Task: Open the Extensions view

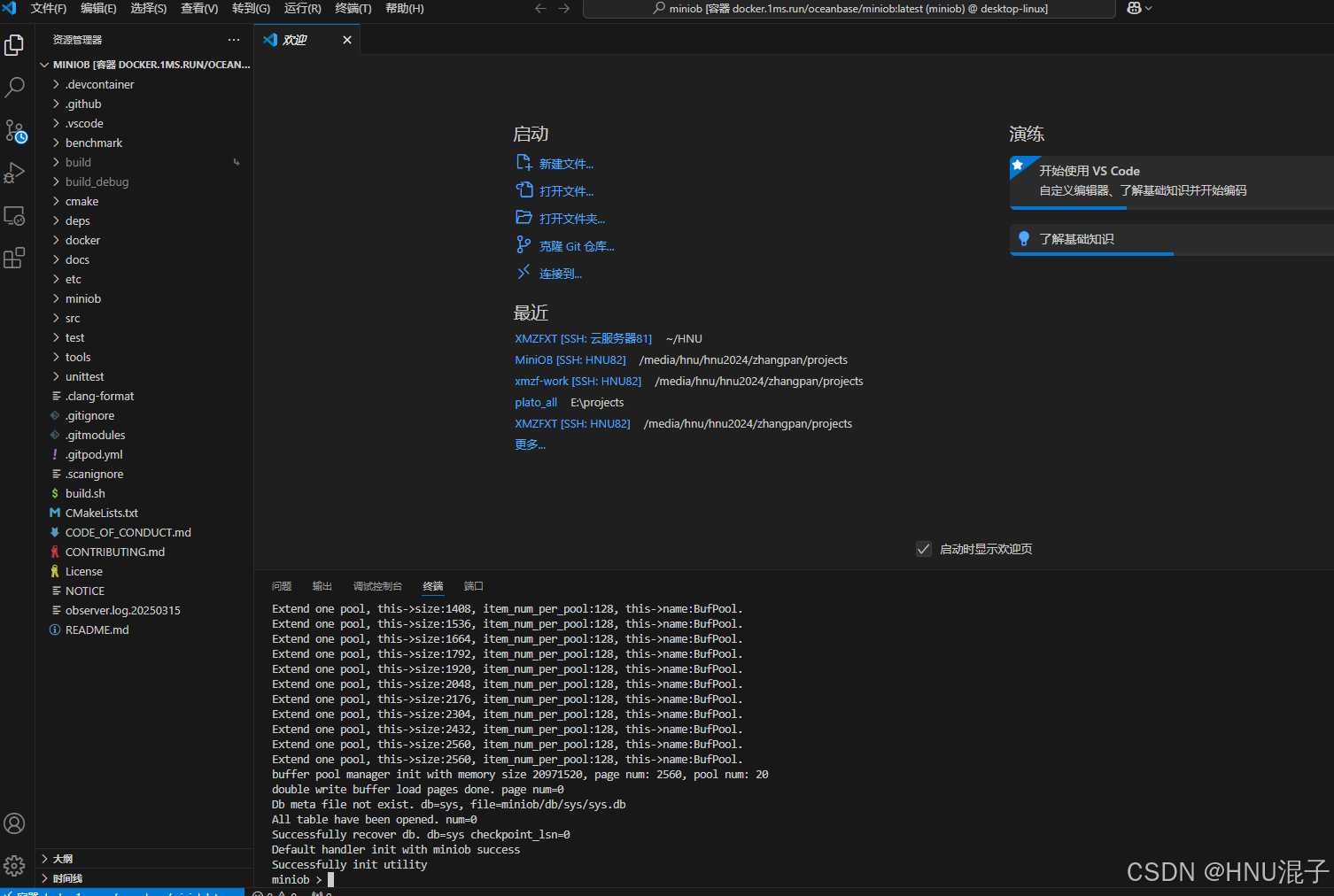Action: click(14, 258)
